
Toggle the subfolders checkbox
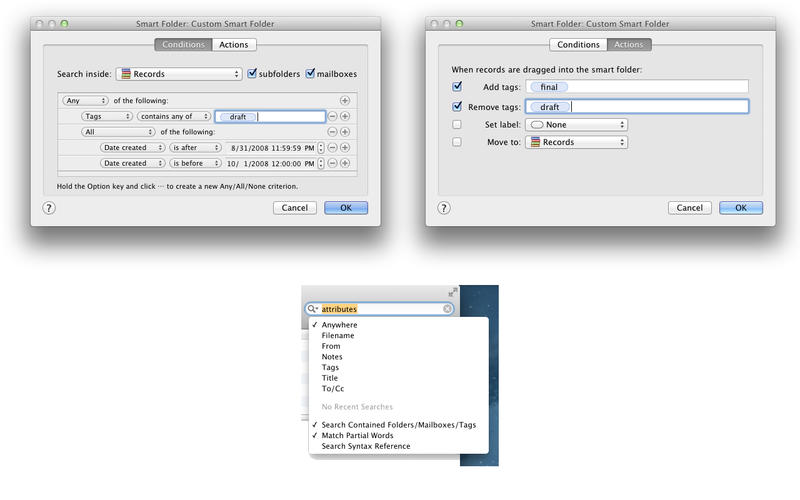[253, 74]
